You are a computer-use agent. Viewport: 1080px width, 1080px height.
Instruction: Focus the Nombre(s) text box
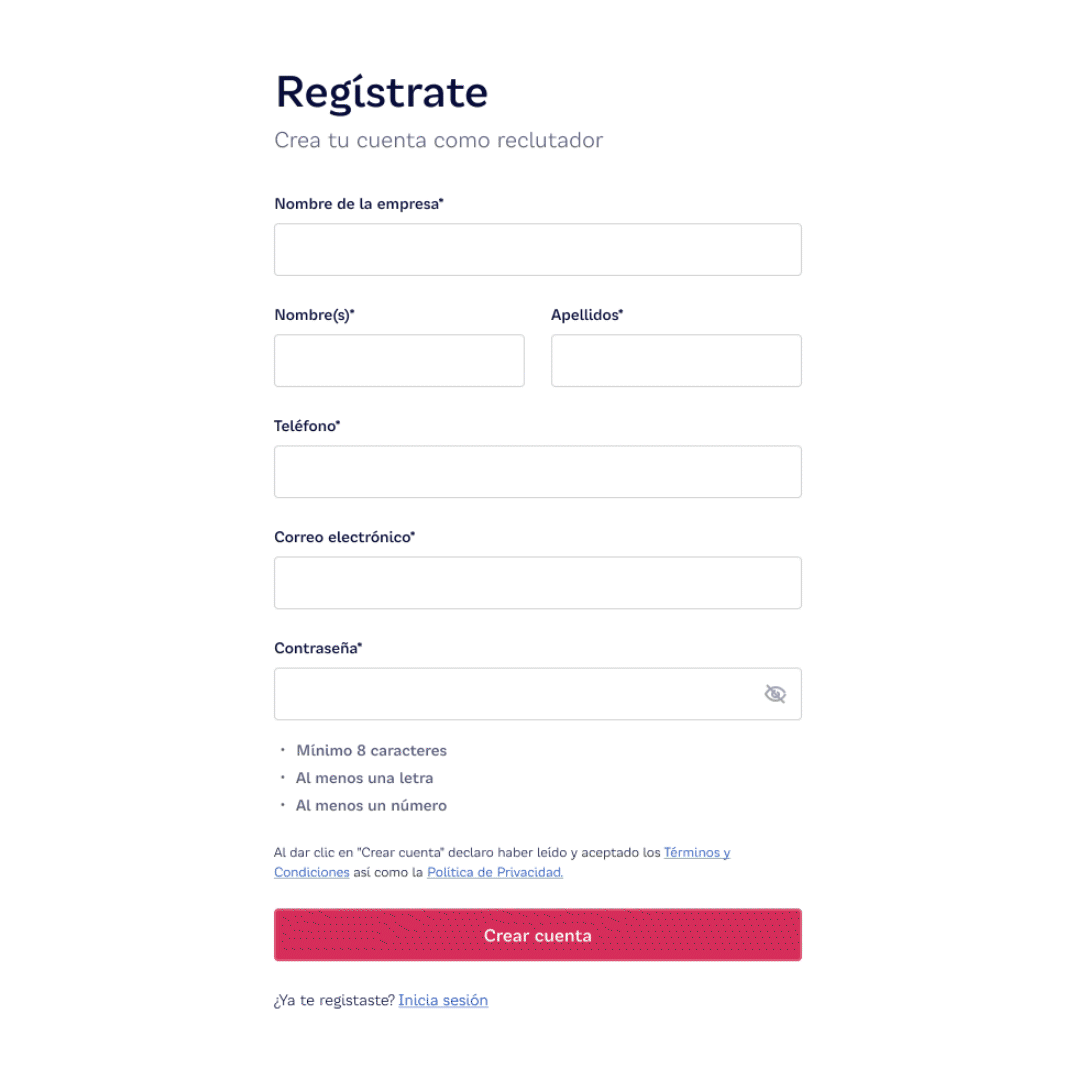pyautogui.click(x=399, y=361)
